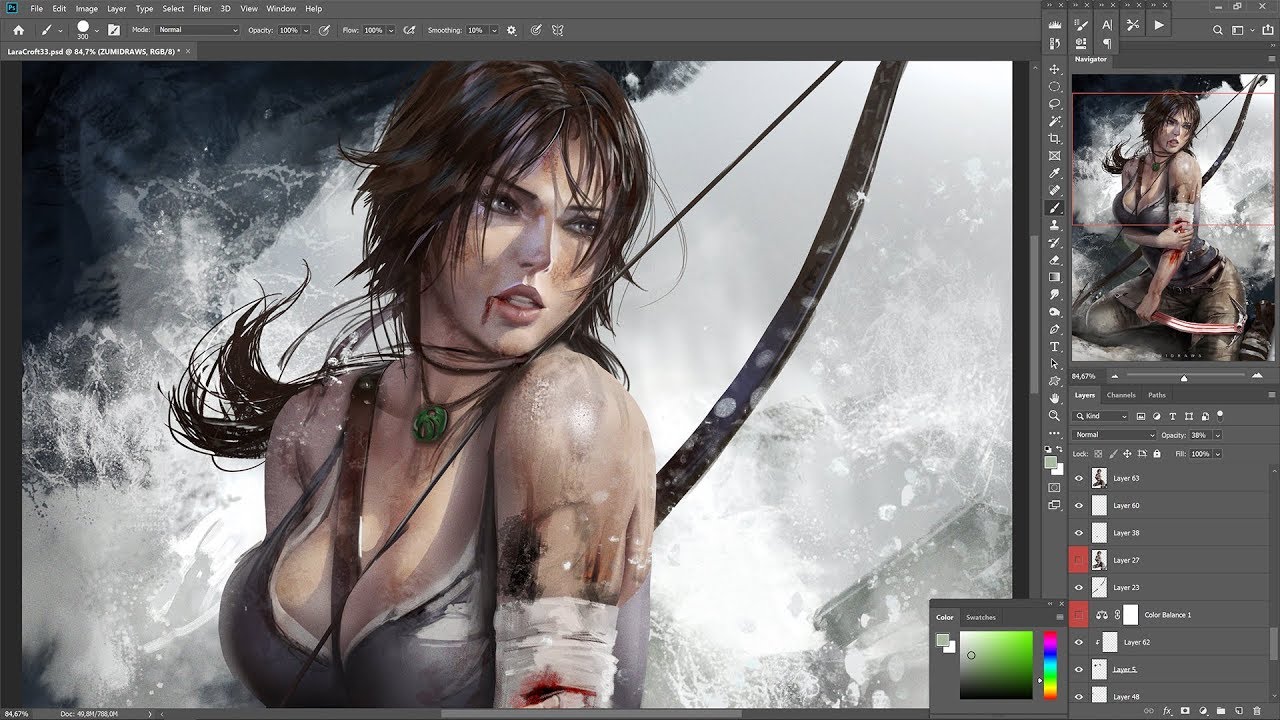Select the Eraser tool
This screenshot has height=720, width=1280.
click(1054, 260)
